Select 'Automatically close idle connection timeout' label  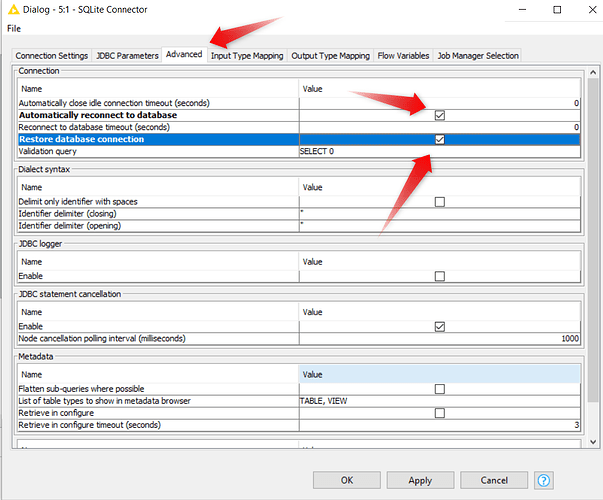114,103
